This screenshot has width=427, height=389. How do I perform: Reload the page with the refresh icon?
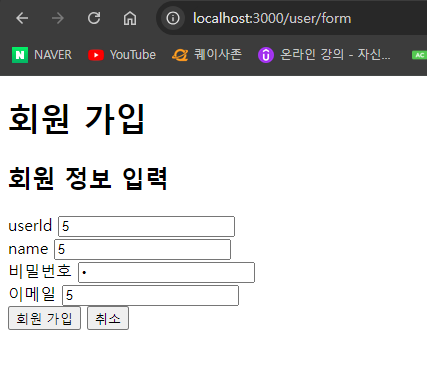[94, 18]
